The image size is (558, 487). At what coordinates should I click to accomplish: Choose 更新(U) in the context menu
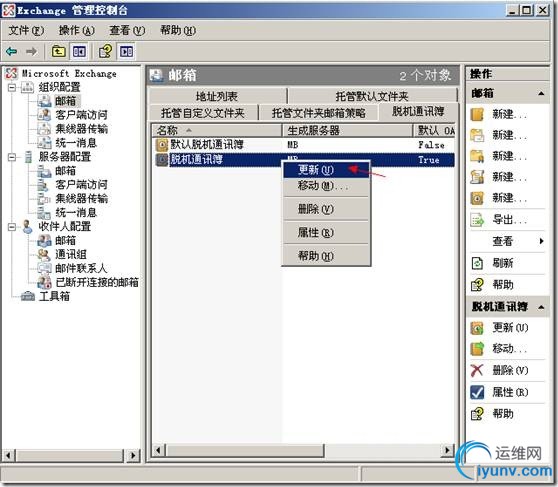point(326,170)
